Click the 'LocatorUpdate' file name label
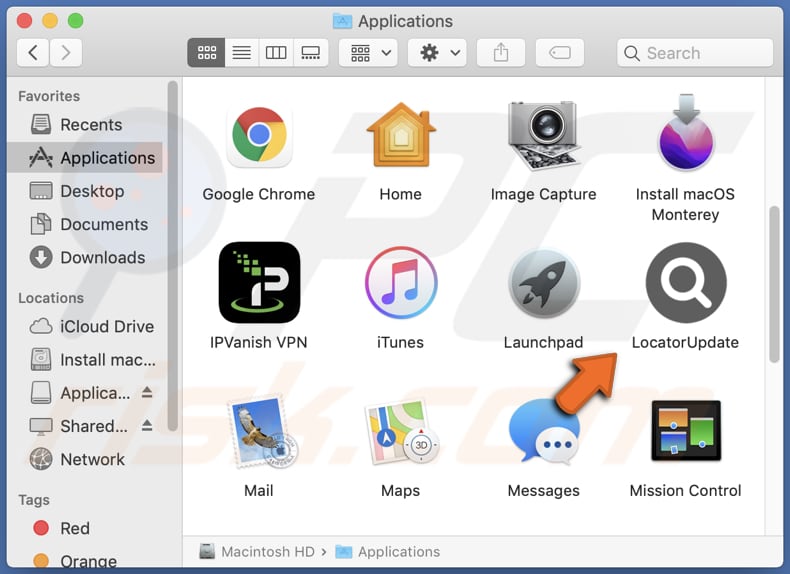The height and width of the screenshot is (574, 790). [685, 343]
